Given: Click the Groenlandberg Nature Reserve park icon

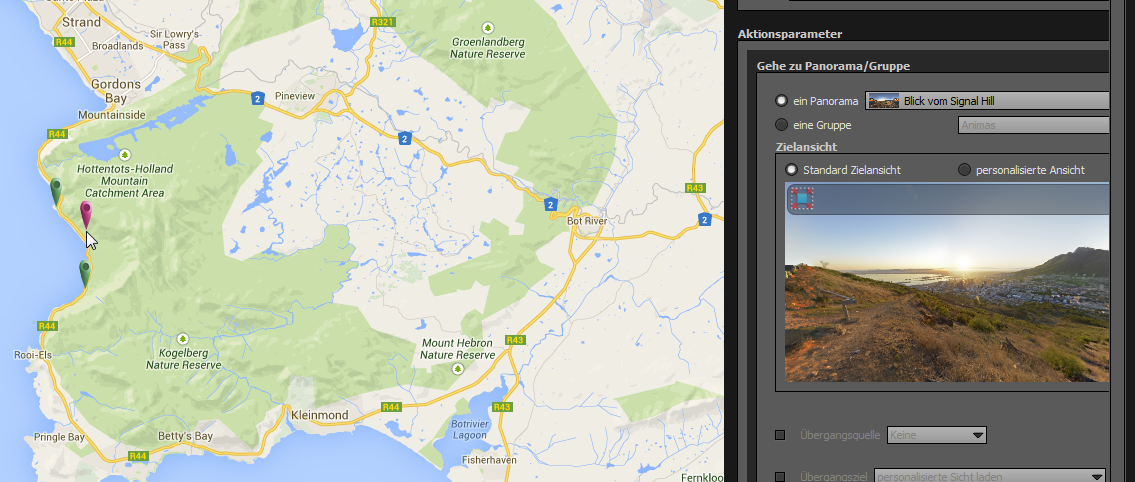Looking at the screenshot, I should pos(485,29).
